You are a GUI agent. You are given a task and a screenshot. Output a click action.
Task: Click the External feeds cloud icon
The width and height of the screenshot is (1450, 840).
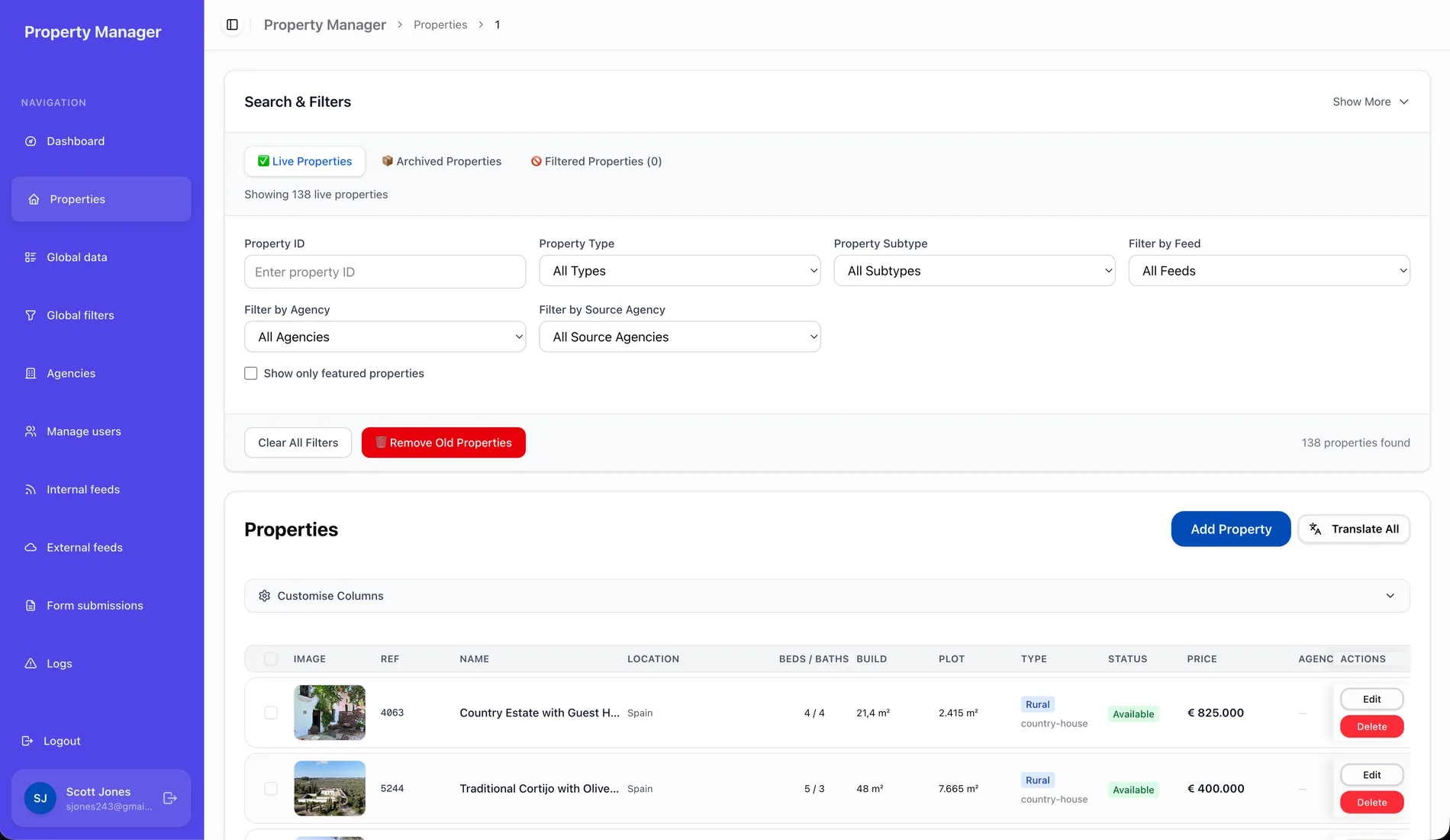pos(31,547)
